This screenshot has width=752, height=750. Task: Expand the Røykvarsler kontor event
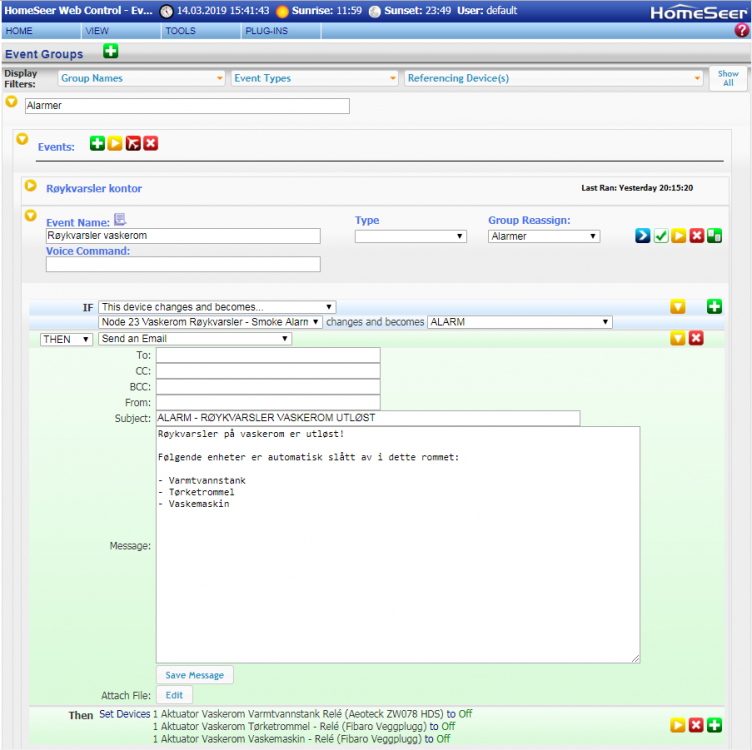click(30, 186)
